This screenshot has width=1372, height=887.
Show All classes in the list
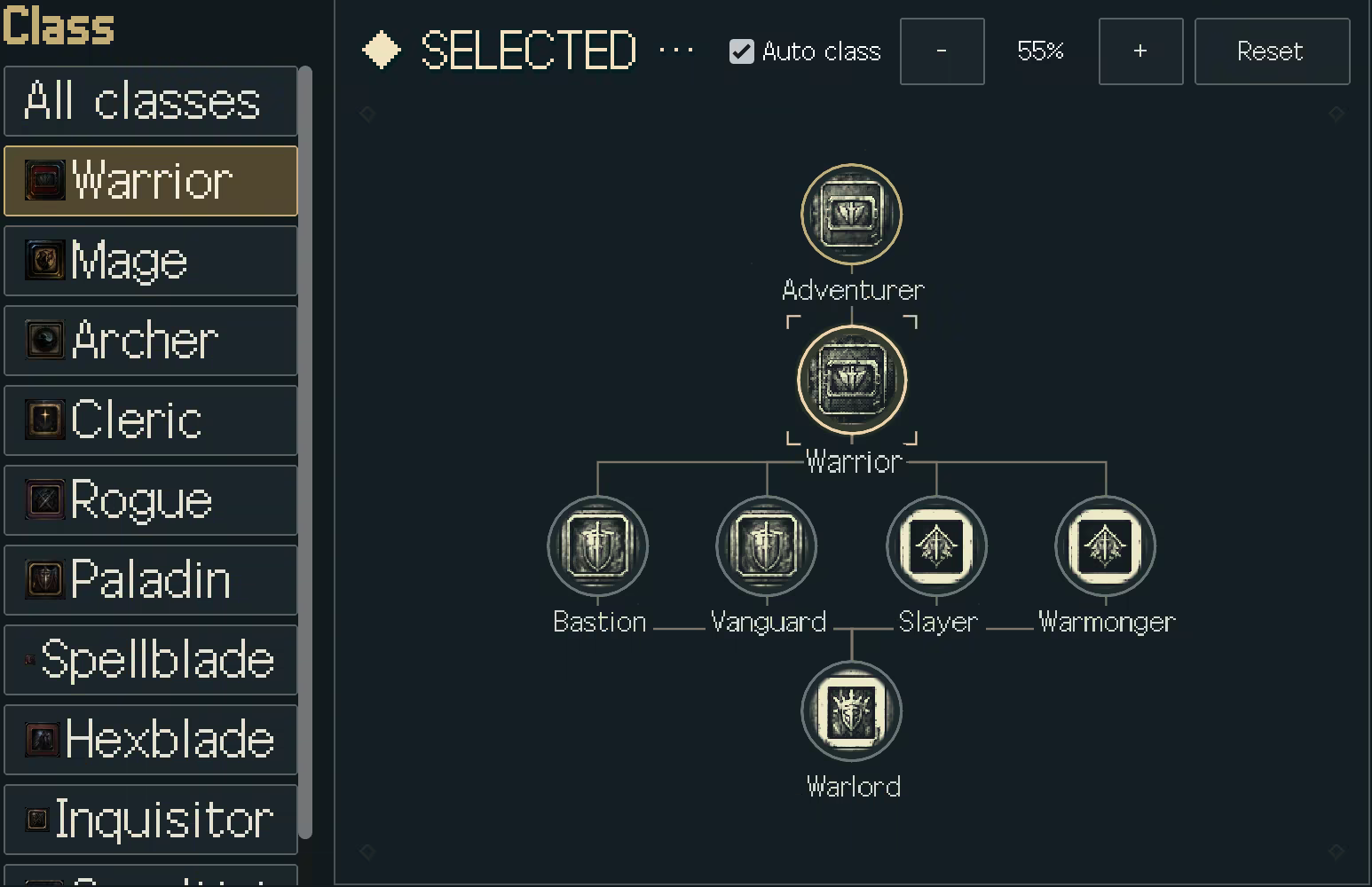(x=151, y=101)
